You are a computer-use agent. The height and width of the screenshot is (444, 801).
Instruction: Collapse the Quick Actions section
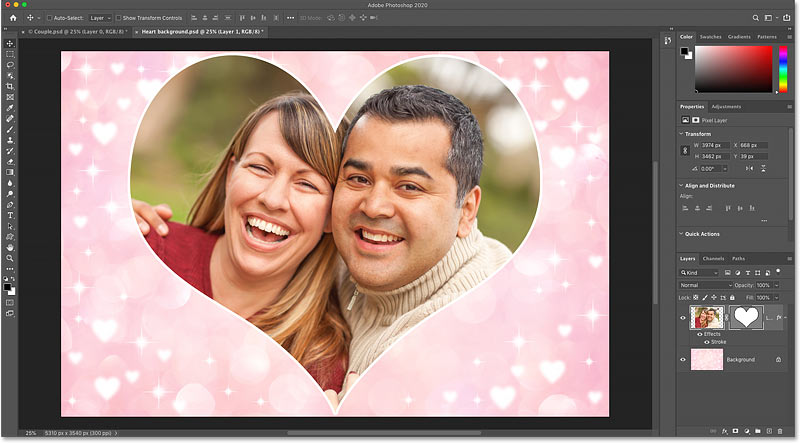click(681, 234)
